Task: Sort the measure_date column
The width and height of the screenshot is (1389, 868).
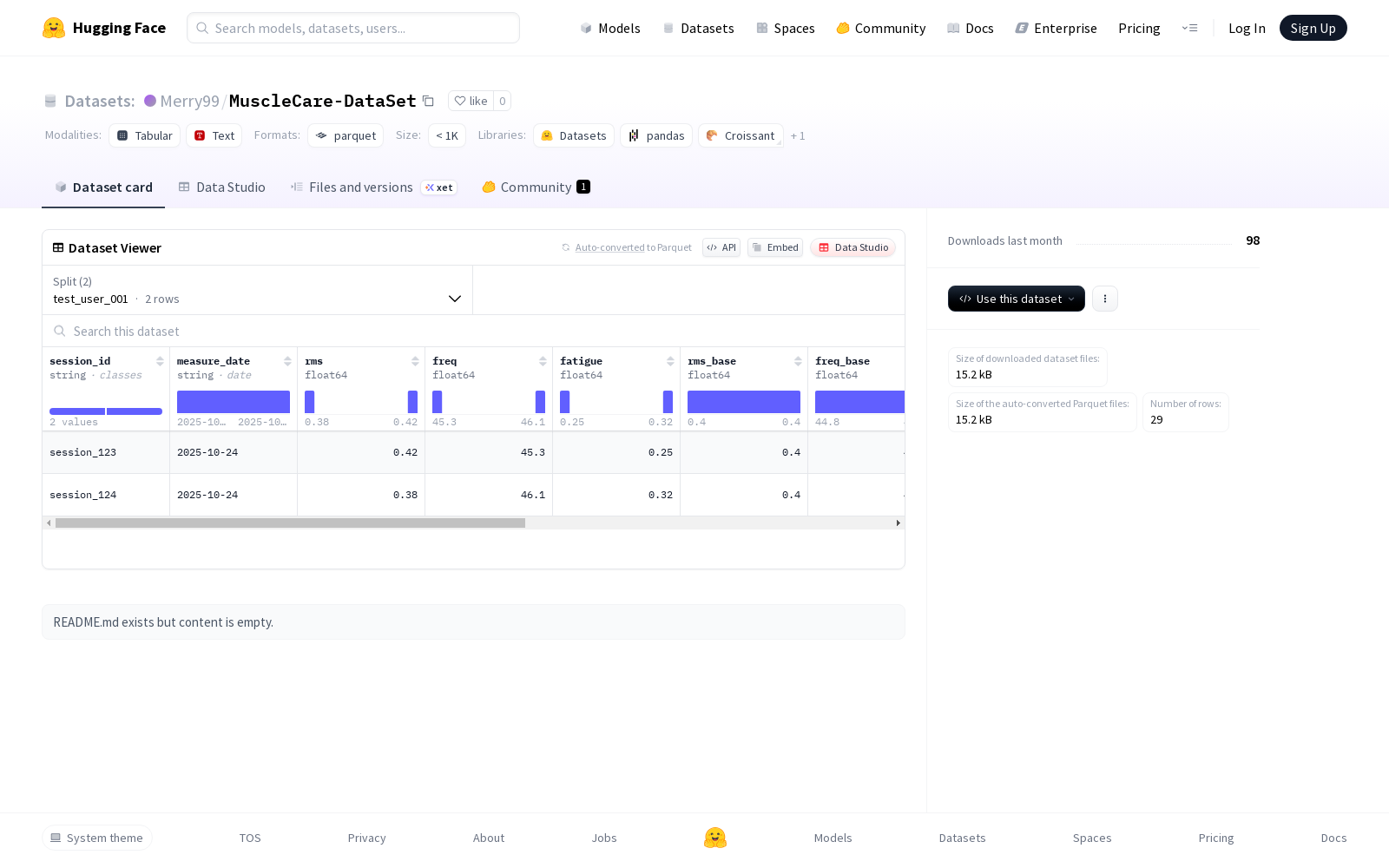Action: 287,361
